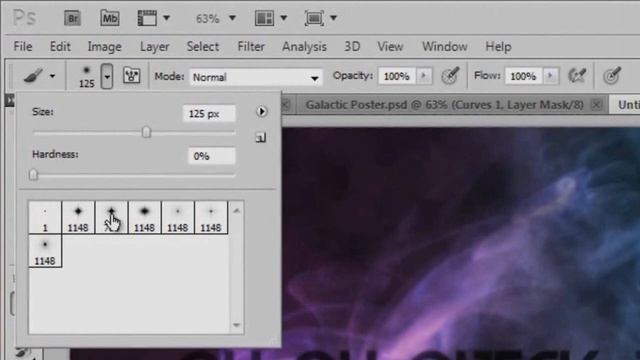Close the Galactic Poster.psd tab
The width and height of the screenshot is (640, 360).
click(596, 105)
